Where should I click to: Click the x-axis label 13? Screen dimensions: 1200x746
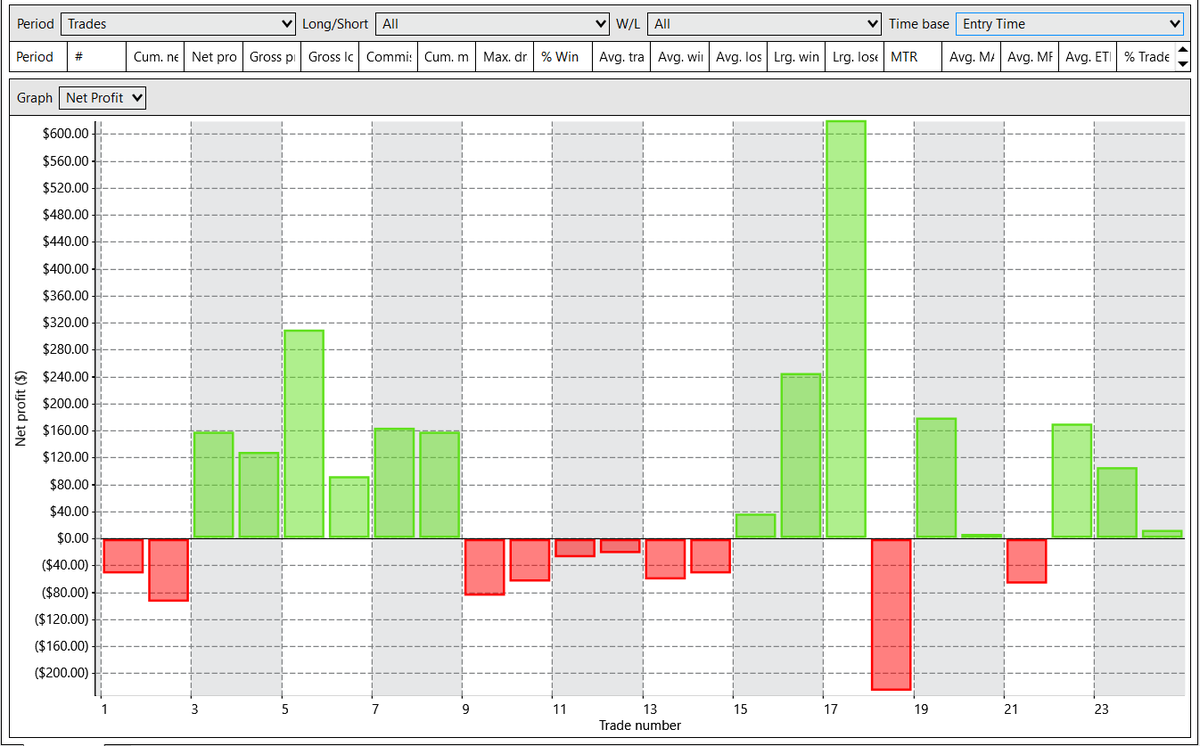click(650, 710)
